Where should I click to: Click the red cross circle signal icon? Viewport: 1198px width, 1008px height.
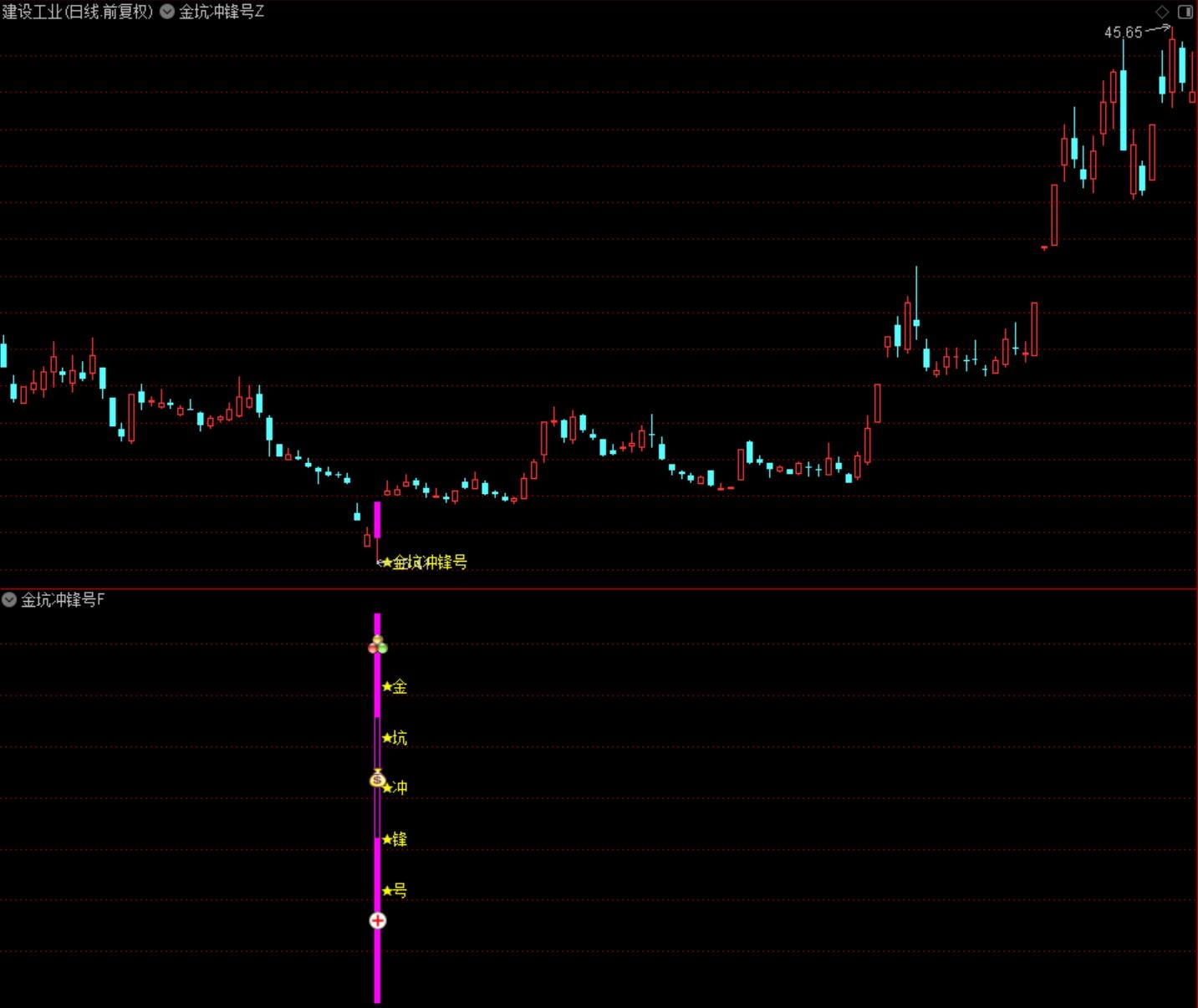pyautogui.click(x=378, y=920)
